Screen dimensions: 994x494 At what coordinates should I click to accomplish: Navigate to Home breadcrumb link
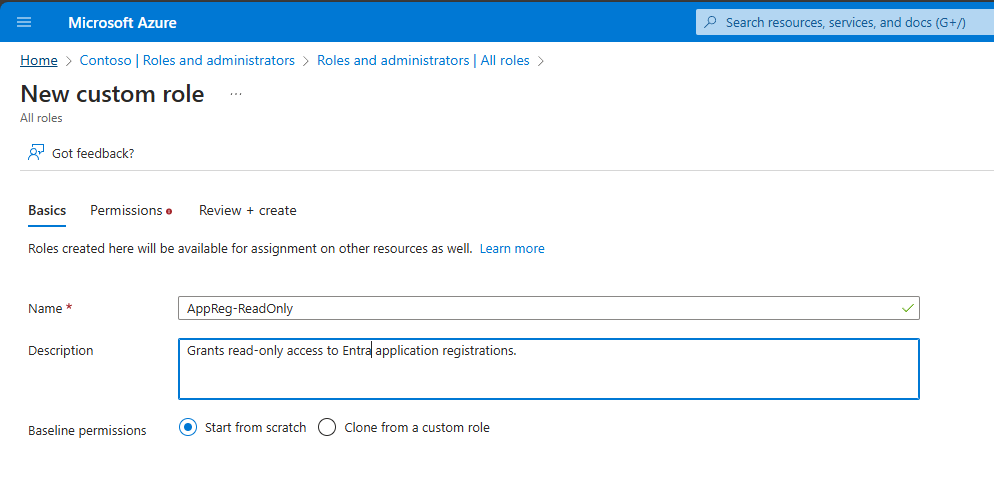pos(39,60)
